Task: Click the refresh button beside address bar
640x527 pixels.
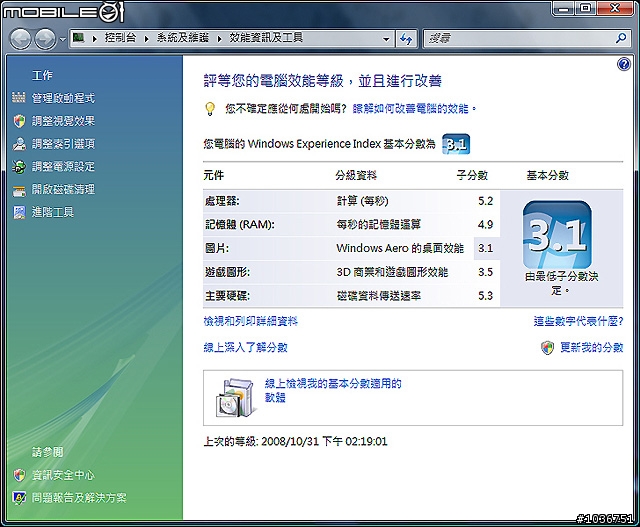Action: (x=406, y=39)
